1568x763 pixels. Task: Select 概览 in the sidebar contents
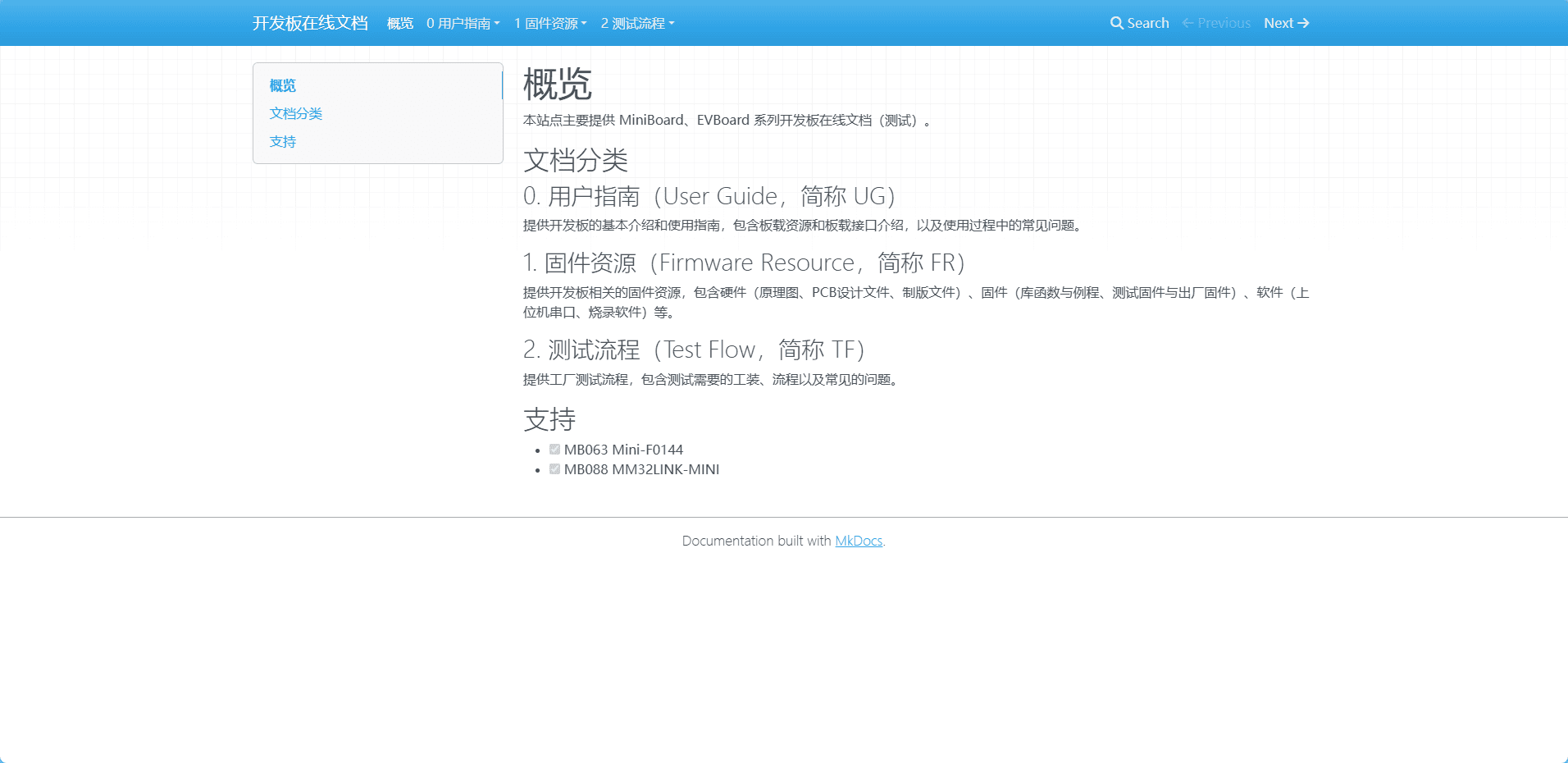[283, 85]
